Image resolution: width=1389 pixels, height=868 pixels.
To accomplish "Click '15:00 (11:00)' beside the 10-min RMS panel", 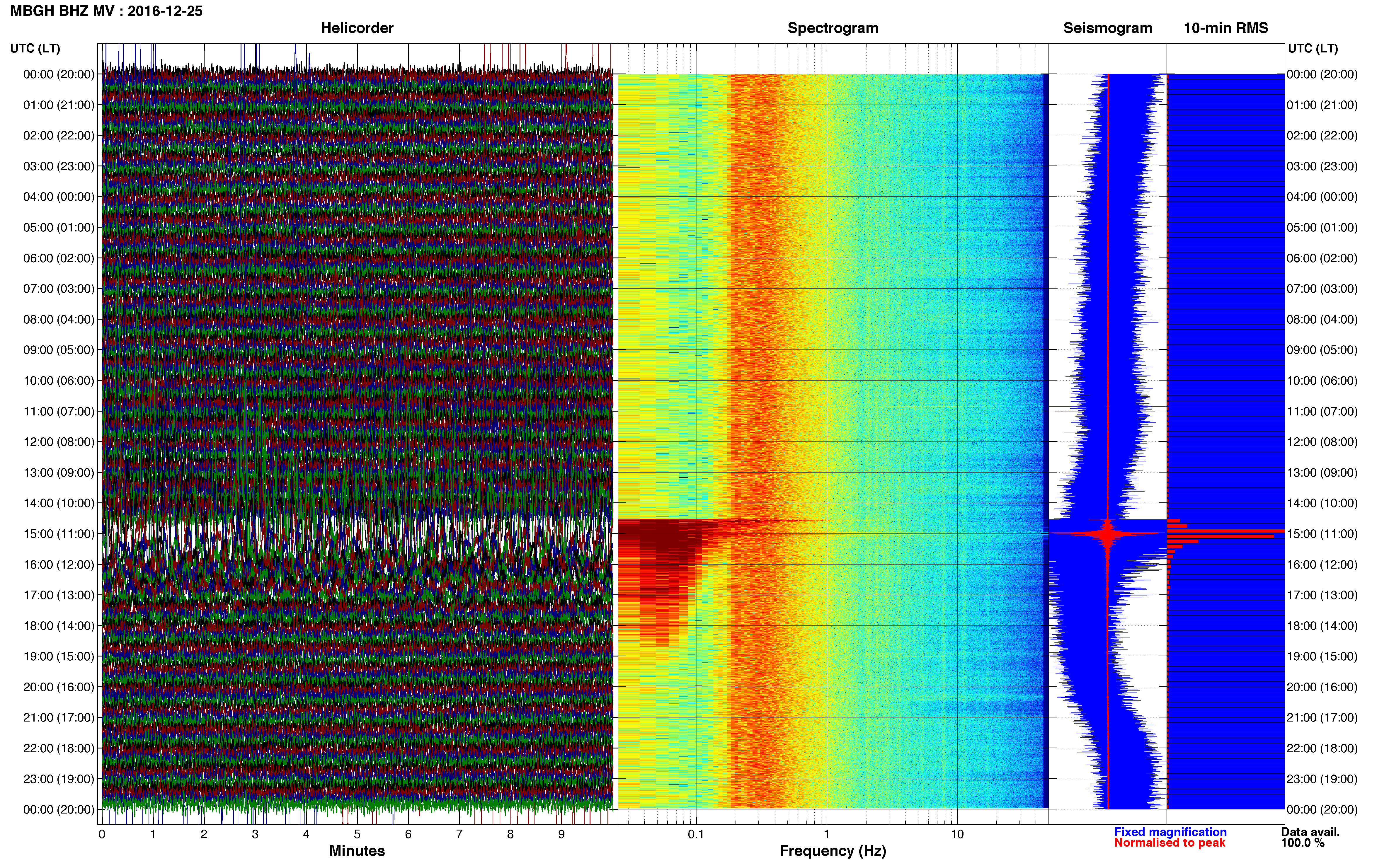I will tap(1322, 534).
